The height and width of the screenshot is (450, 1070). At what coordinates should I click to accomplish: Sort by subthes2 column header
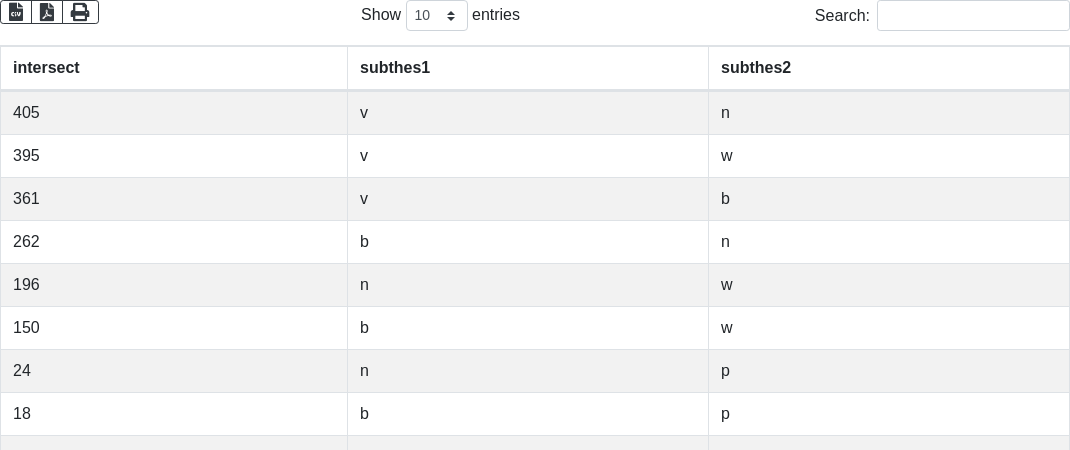point(755,68)
